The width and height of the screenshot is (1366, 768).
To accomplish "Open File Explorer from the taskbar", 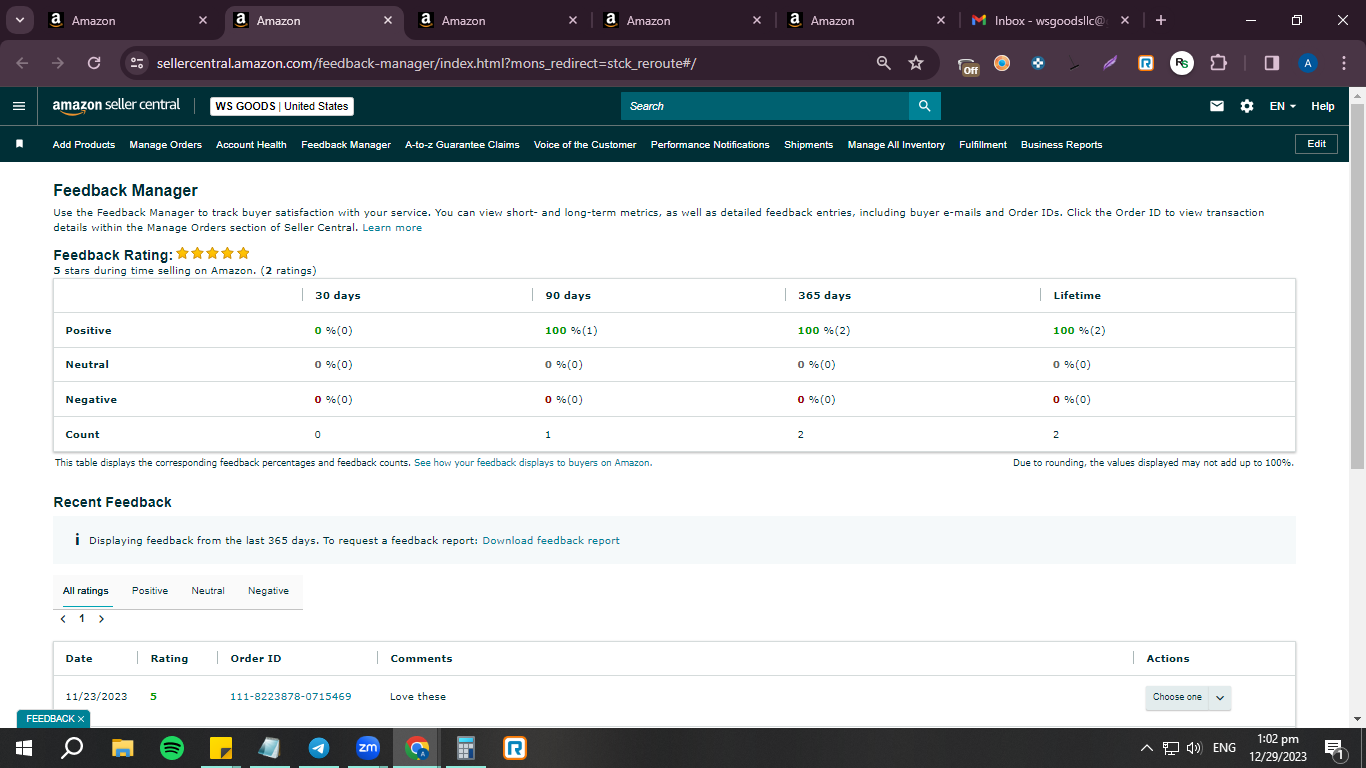I will (x=122, y=747).
